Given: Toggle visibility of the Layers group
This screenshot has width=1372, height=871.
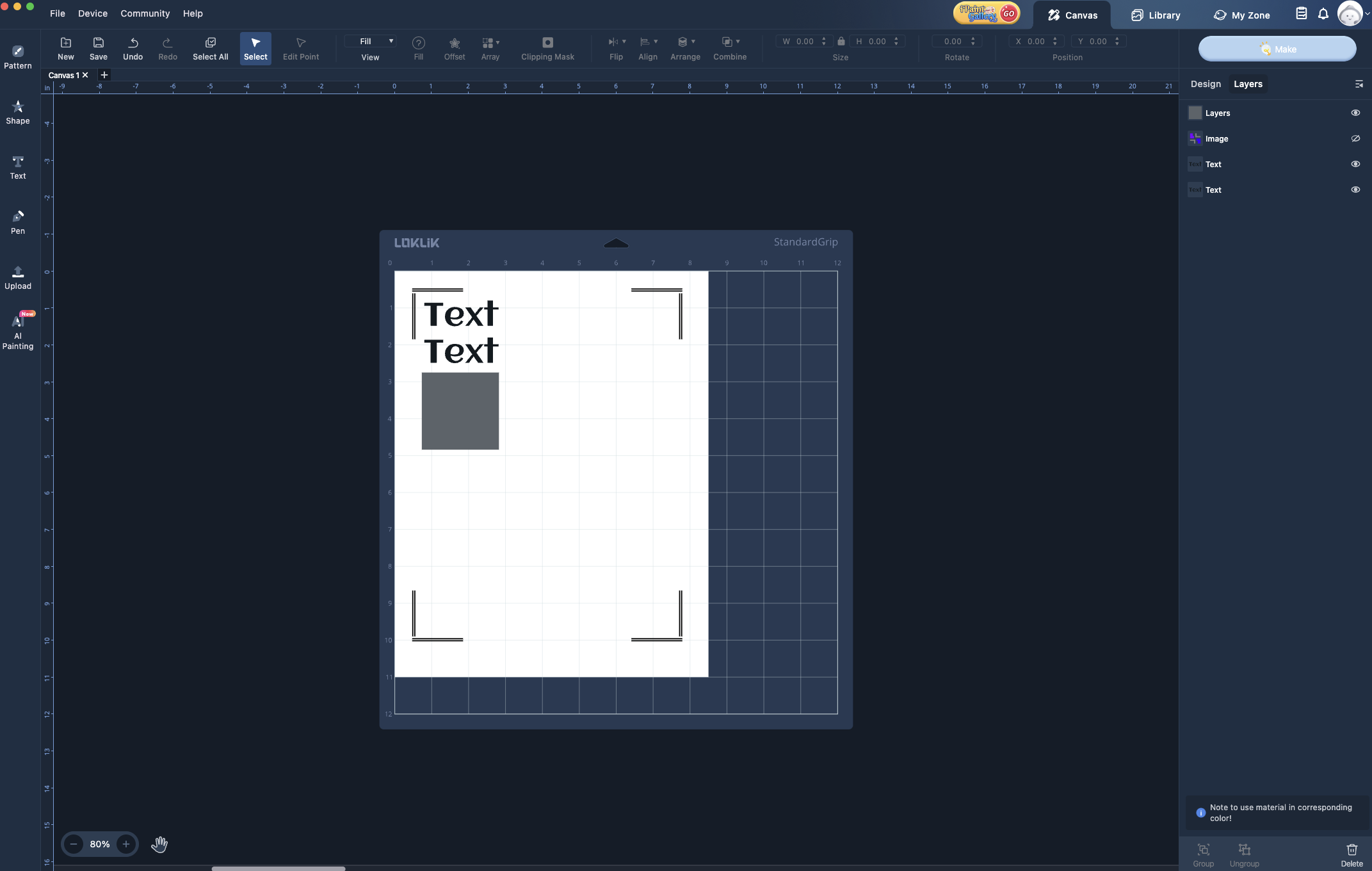Looking at the screenshot, I should [x=1355, y=113].
